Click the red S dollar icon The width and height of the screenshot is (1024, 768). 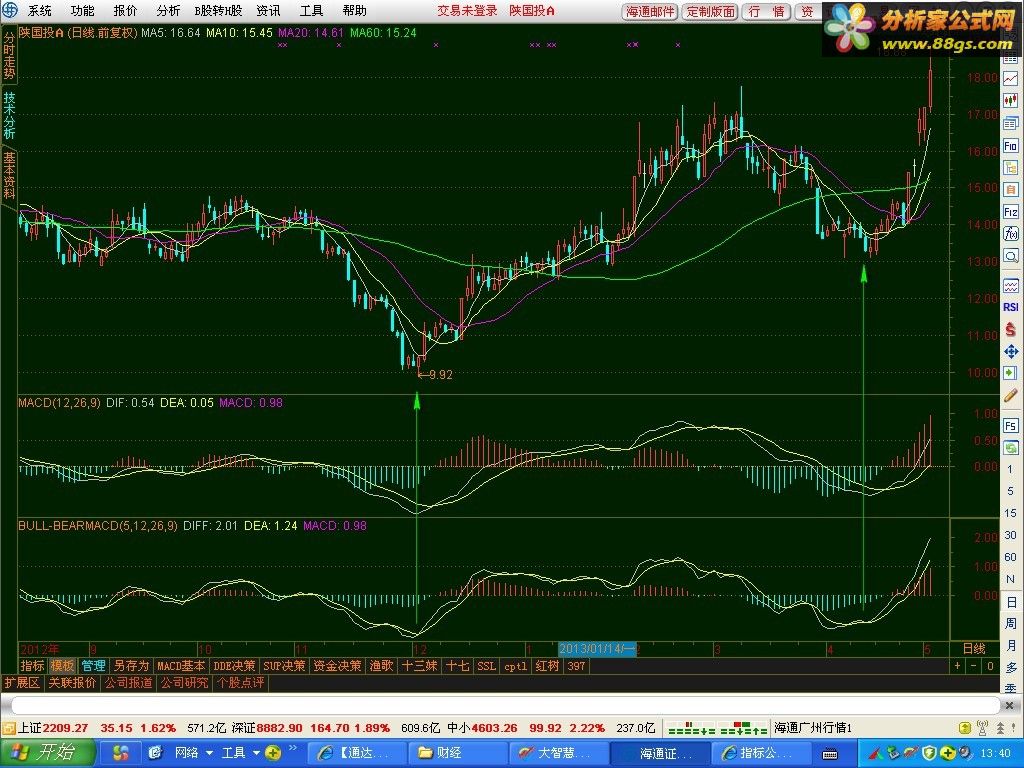point(1010,330)
